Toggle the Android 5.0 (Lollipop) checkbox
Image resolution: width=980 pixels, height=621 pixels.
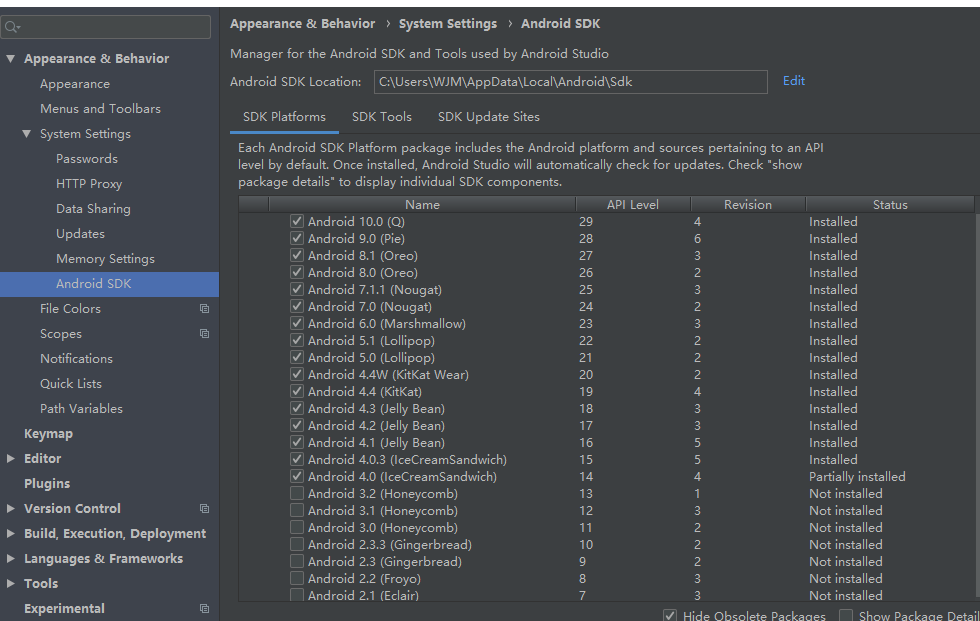point(297,357)
